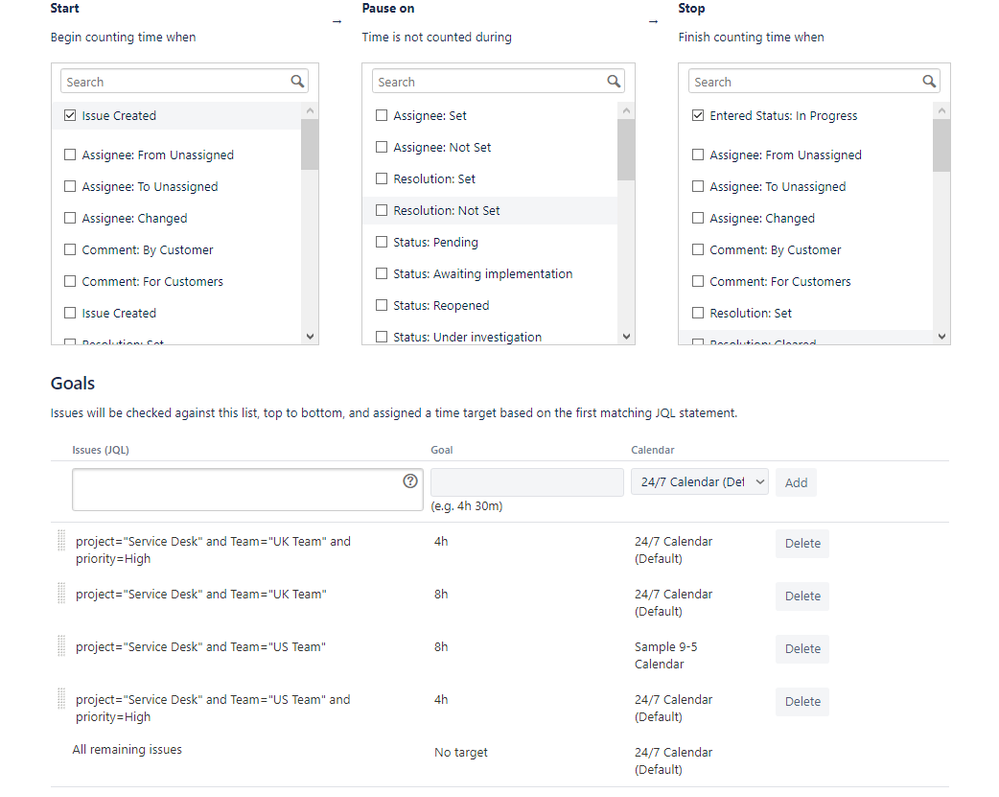Click the search magnifier in Start panel
999x797 pixels.
[x=297, y=82]
